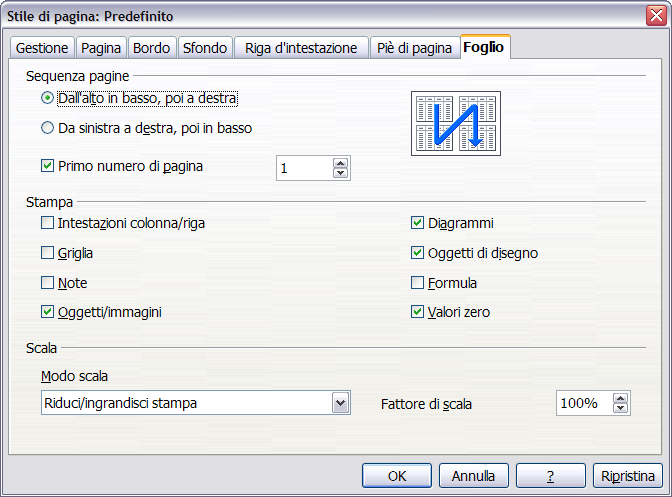672x497 pixels.
Task: Confirm with the OK button
Action: pos(397,476)
